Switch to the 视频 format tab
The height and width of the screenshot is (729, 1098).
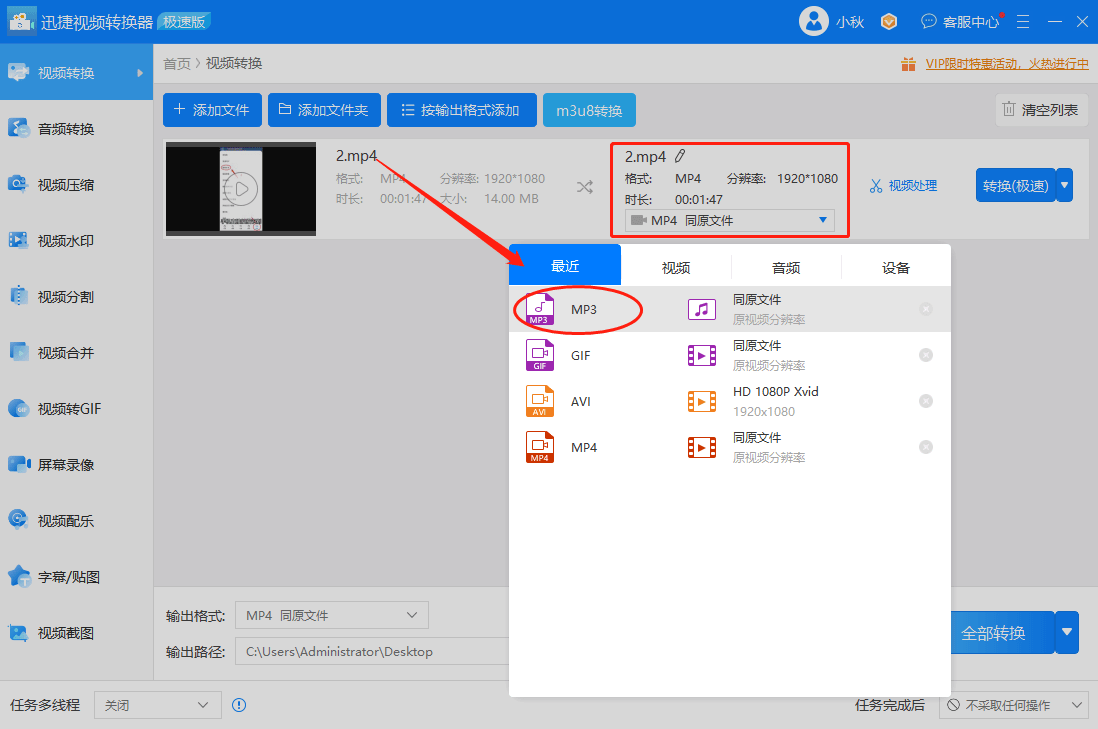(x=676, y=268)
